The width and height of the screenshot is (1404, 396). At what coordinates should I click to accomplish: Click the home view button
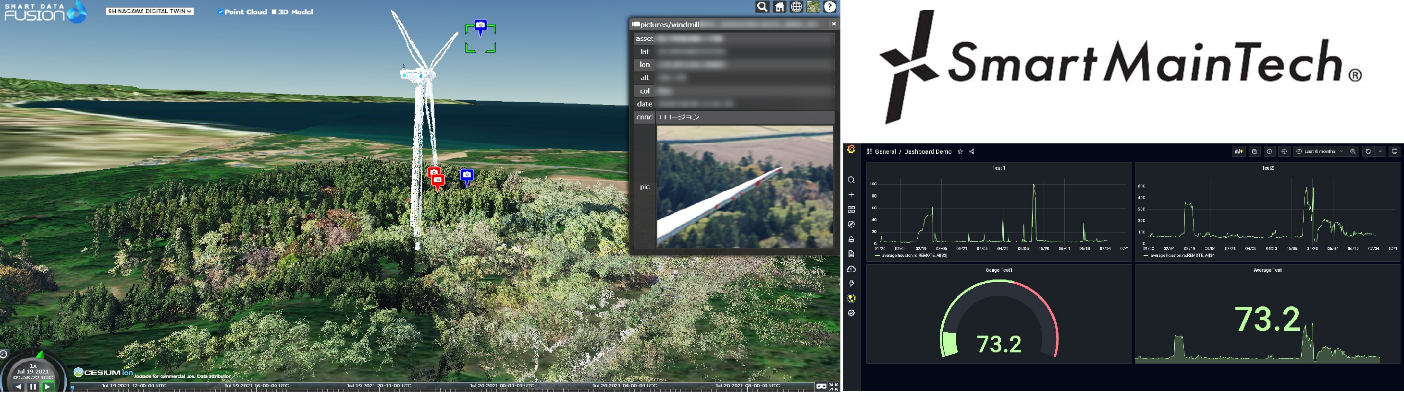click(779, 7)
